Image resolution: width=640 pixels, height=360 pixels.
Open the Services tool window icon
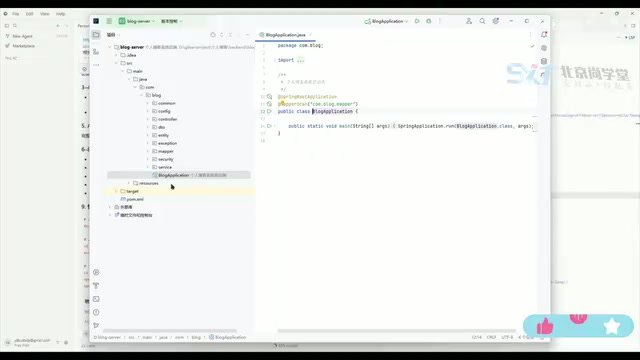tap(96, 272)
